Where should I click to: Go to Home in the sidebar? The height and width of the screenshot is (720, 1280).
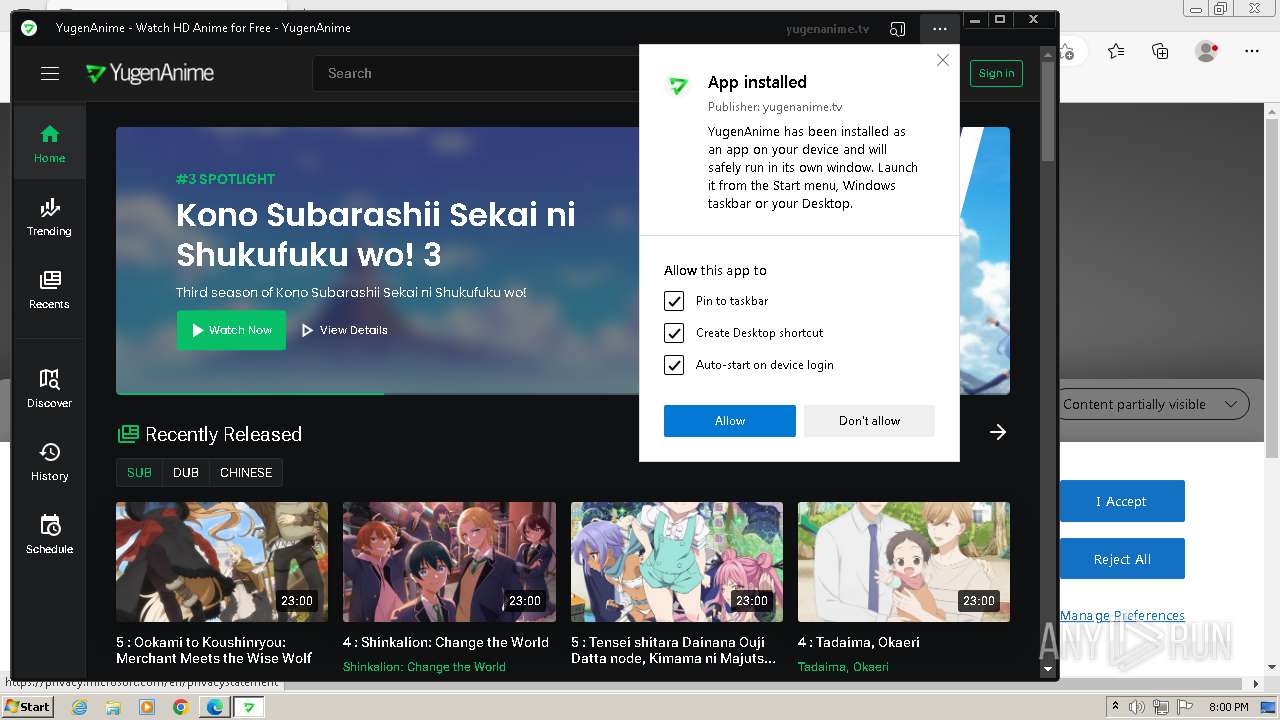point(49,143)
